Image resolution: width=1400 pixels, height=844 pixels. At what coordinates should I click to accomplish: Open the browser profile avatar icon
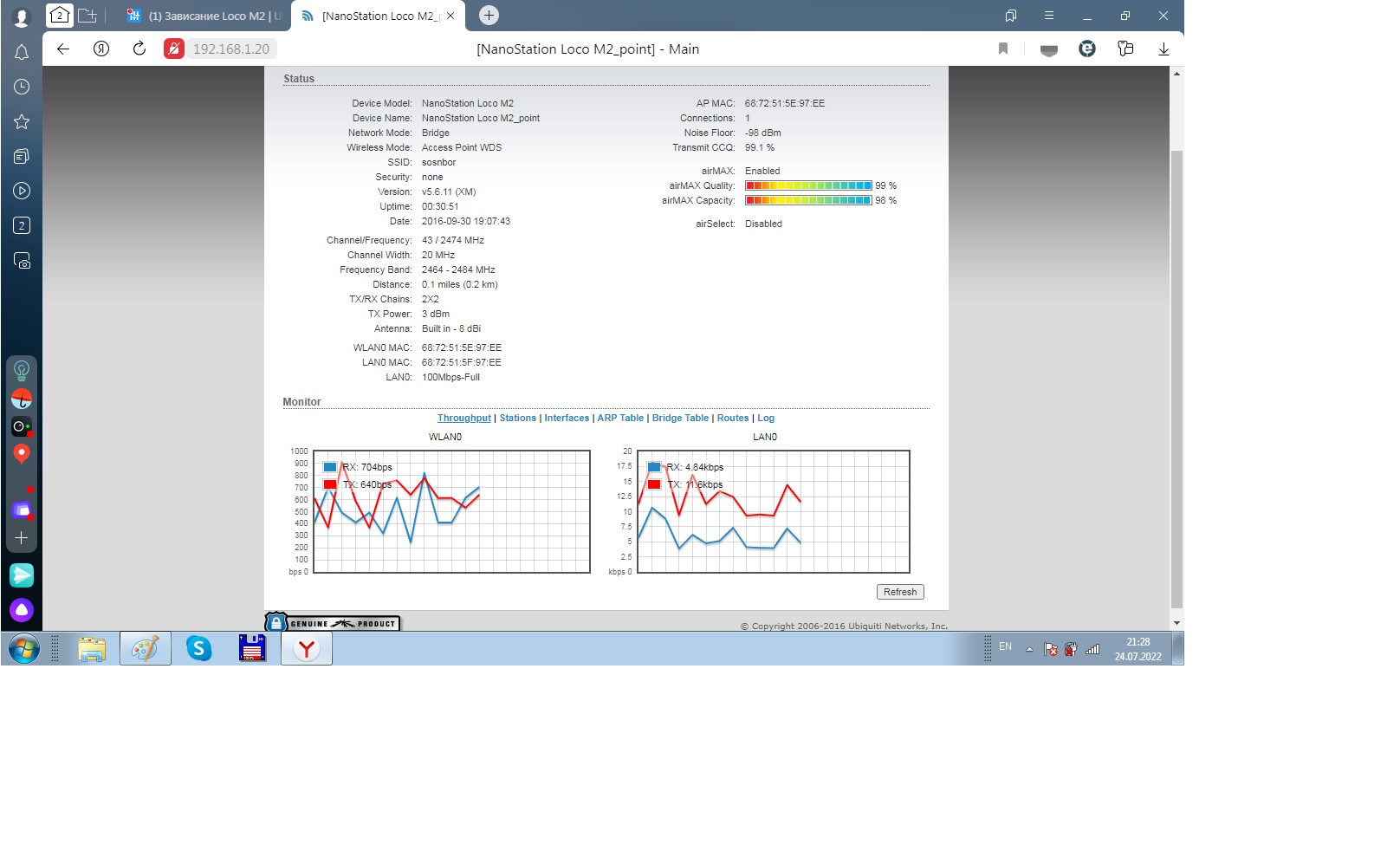(22, 16)
